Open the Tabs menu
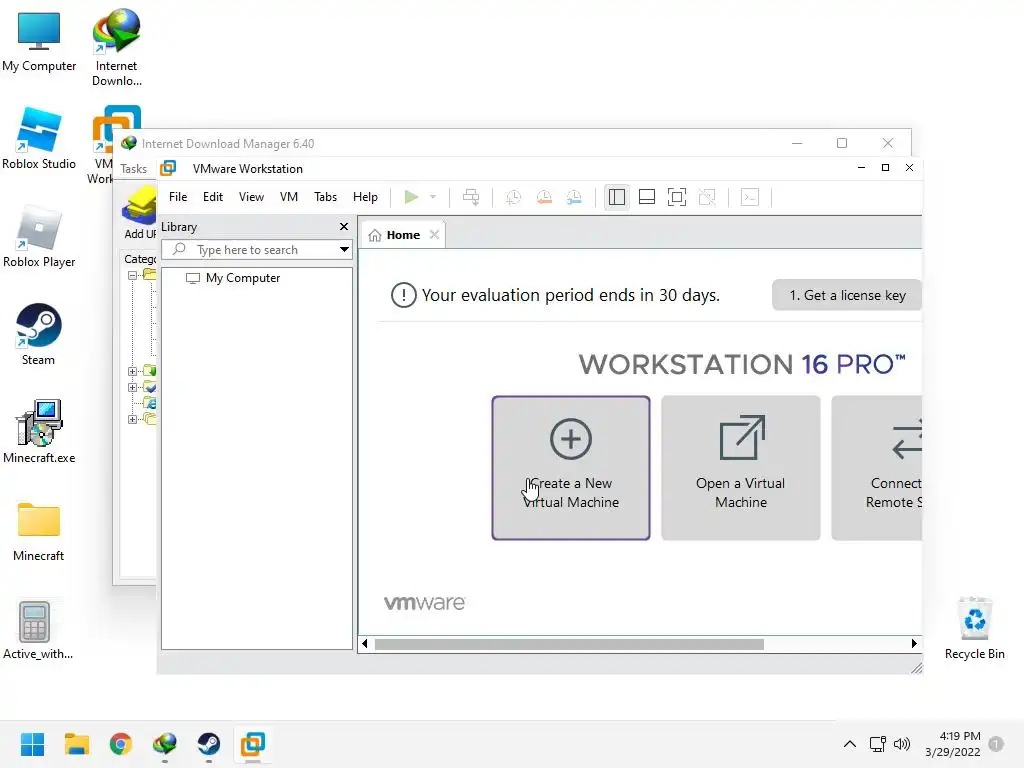Screen dimensions: 1024x768 point(325,197)
